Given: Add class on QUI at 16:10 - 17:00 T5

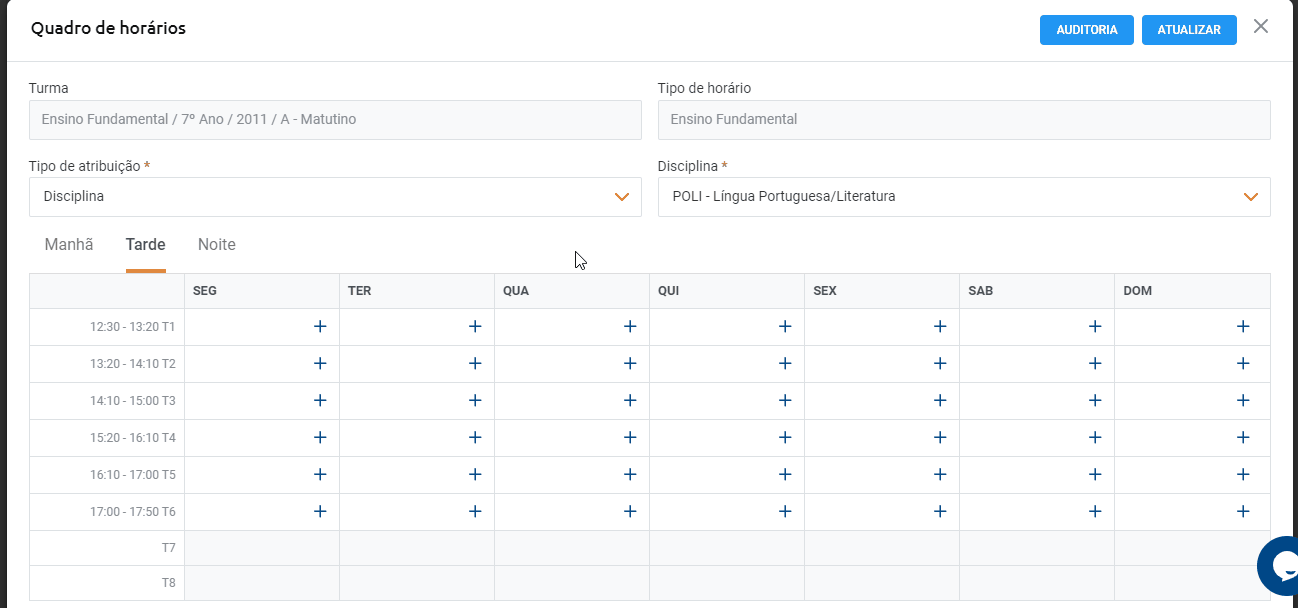Looking at the screenshot, I should (785, 474).
